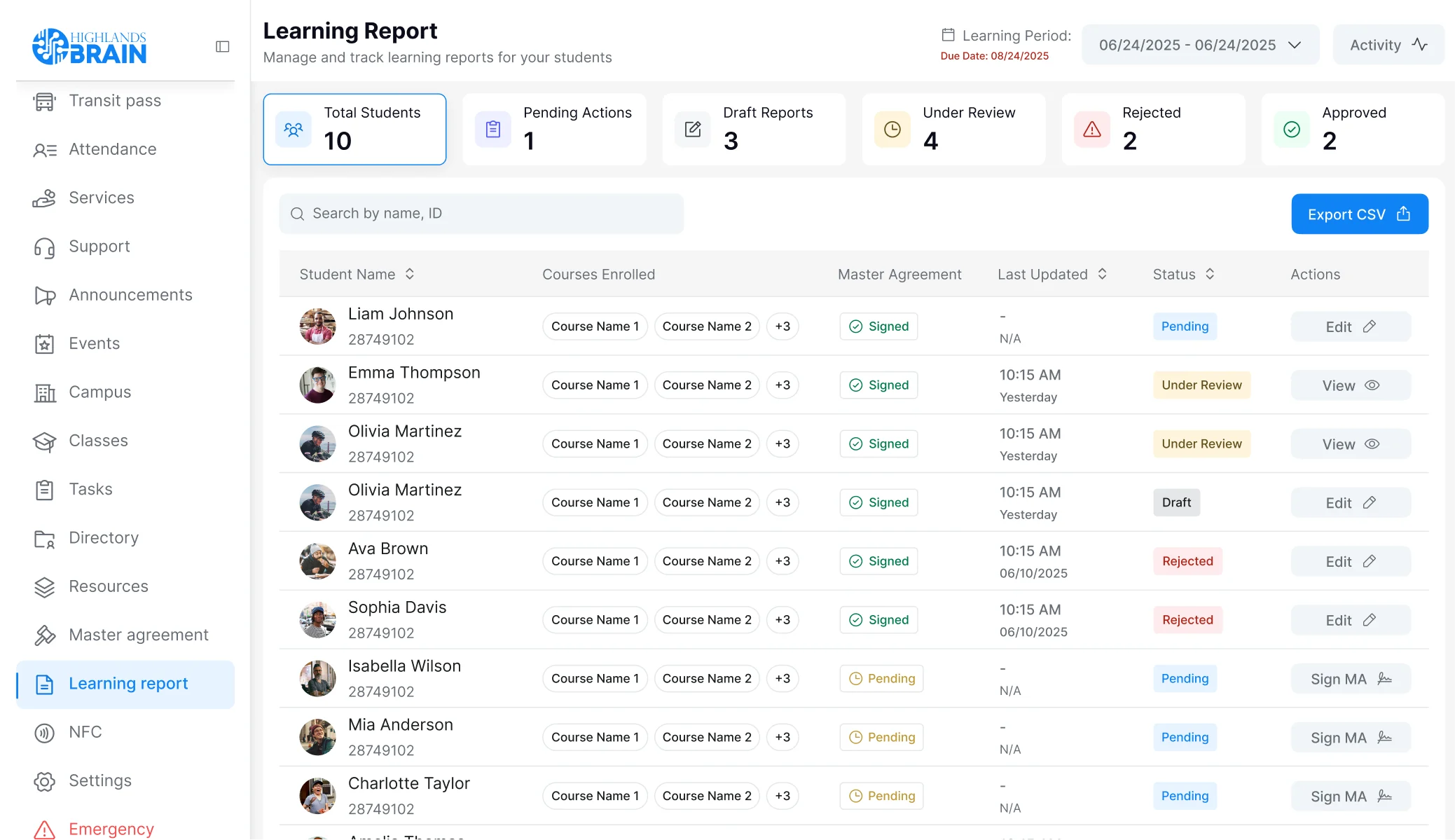Click the NFC signal icon
The width and height of the screenshot is (1455, 840).
(x=45, y=733)
